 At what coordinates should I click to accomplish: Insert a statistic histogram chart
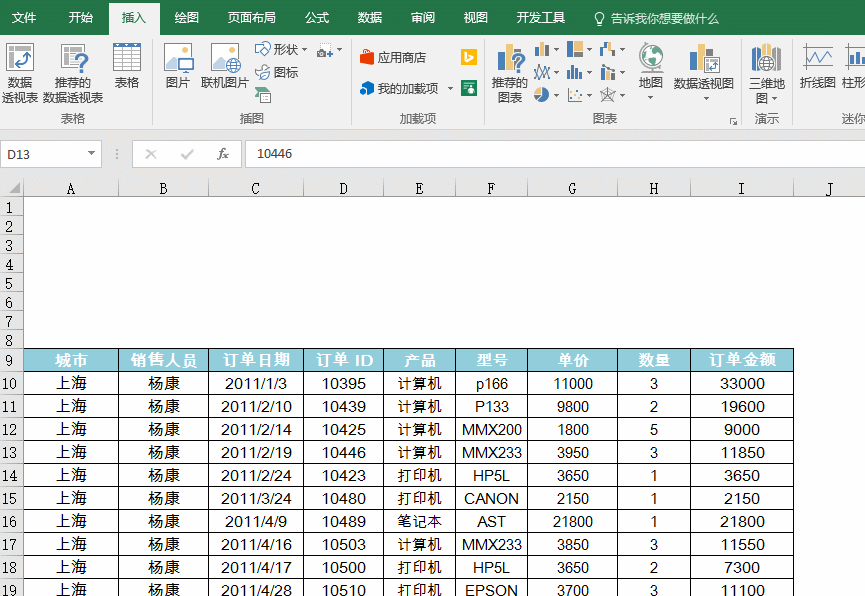tap(575, 72)
